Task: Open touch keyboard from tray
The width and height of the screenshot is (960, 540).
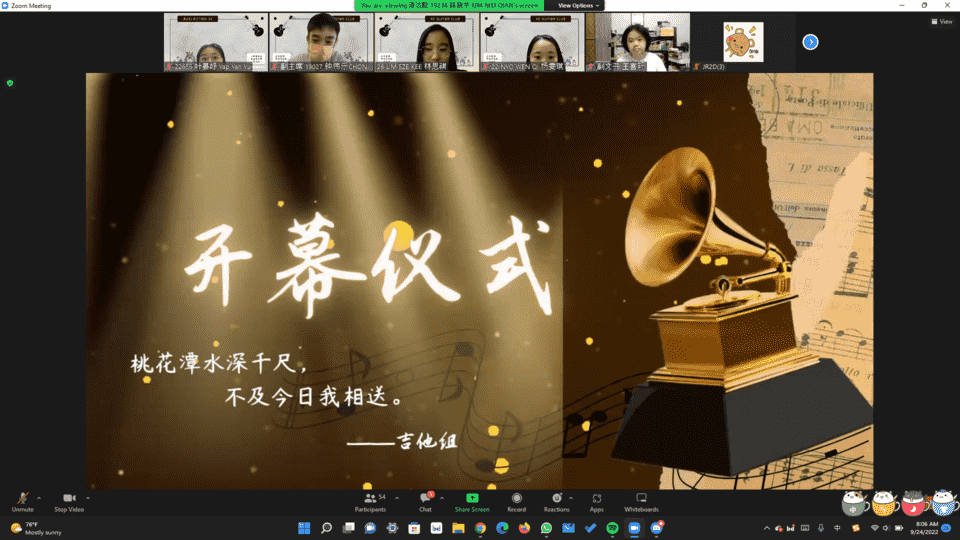Action: tap(805, 528)
